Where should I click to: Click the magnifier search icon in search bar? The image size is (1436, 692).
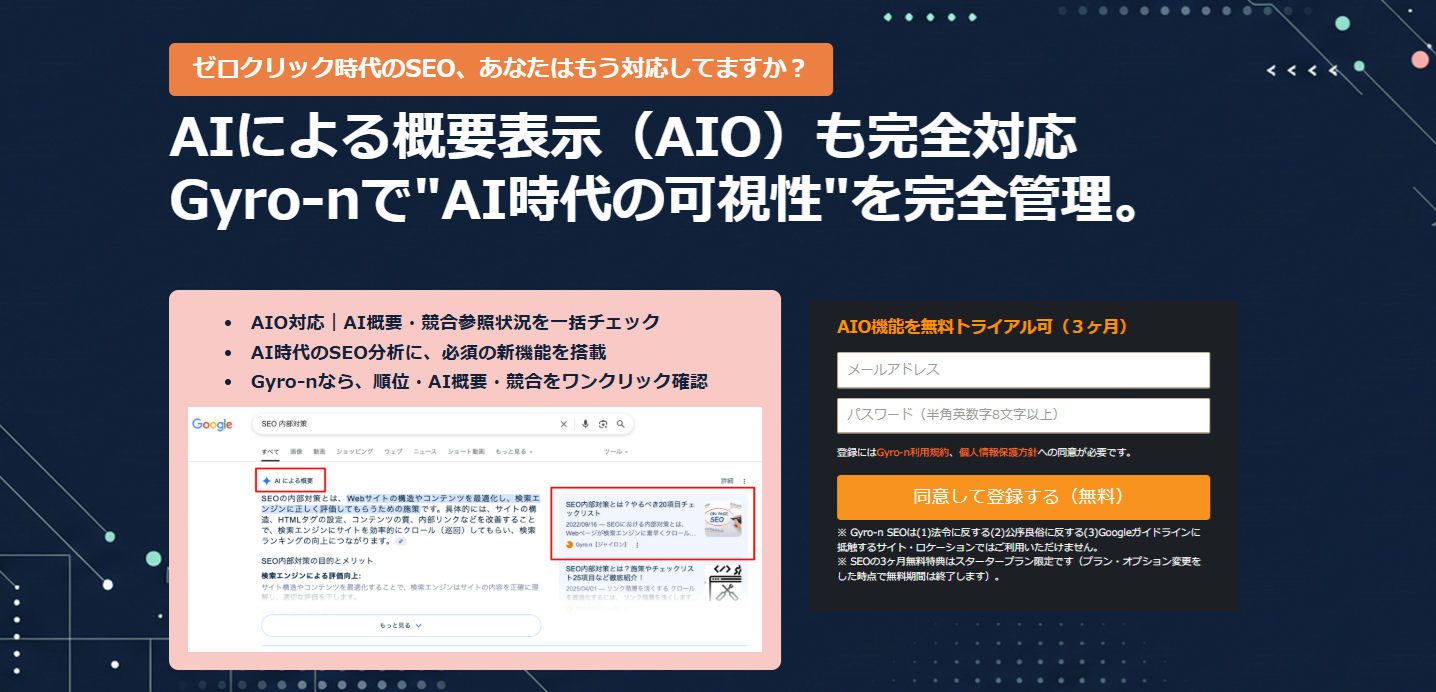point(620,424)
